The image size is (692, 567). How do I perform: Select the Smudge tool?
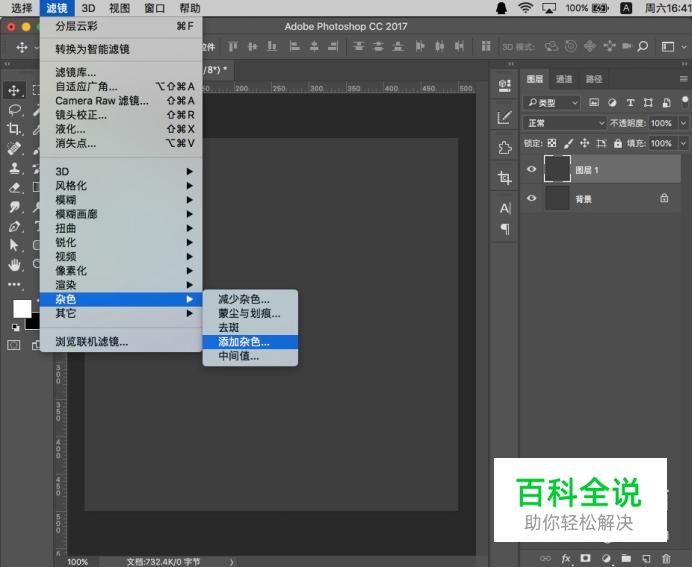pyautogui.click(x=14, y=207)
